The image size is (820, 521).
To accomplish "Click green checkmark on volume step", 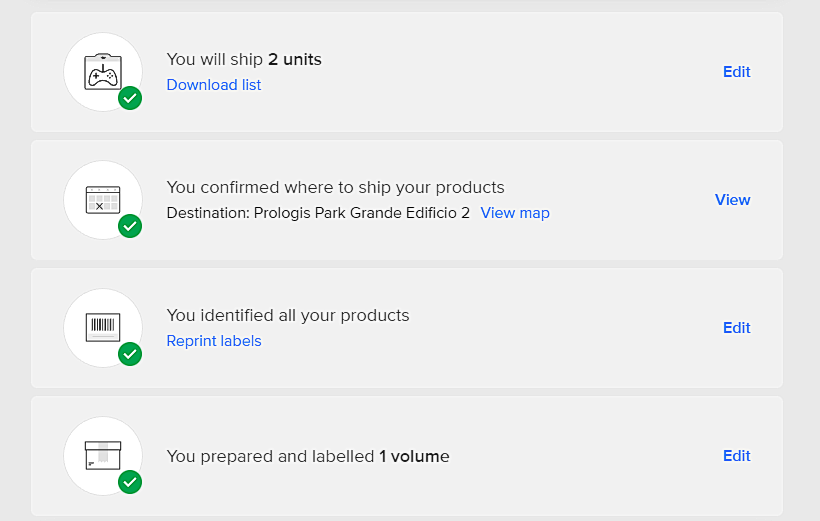I will coord(130,482).
